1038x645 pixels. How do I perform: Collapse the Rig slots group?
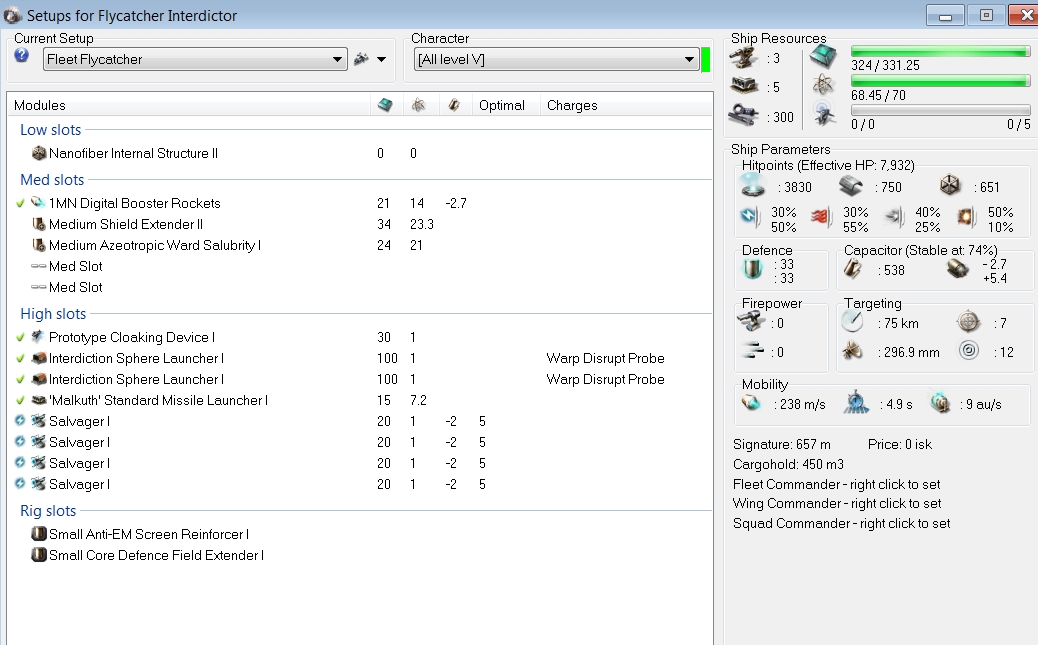[x=48, y=511]
